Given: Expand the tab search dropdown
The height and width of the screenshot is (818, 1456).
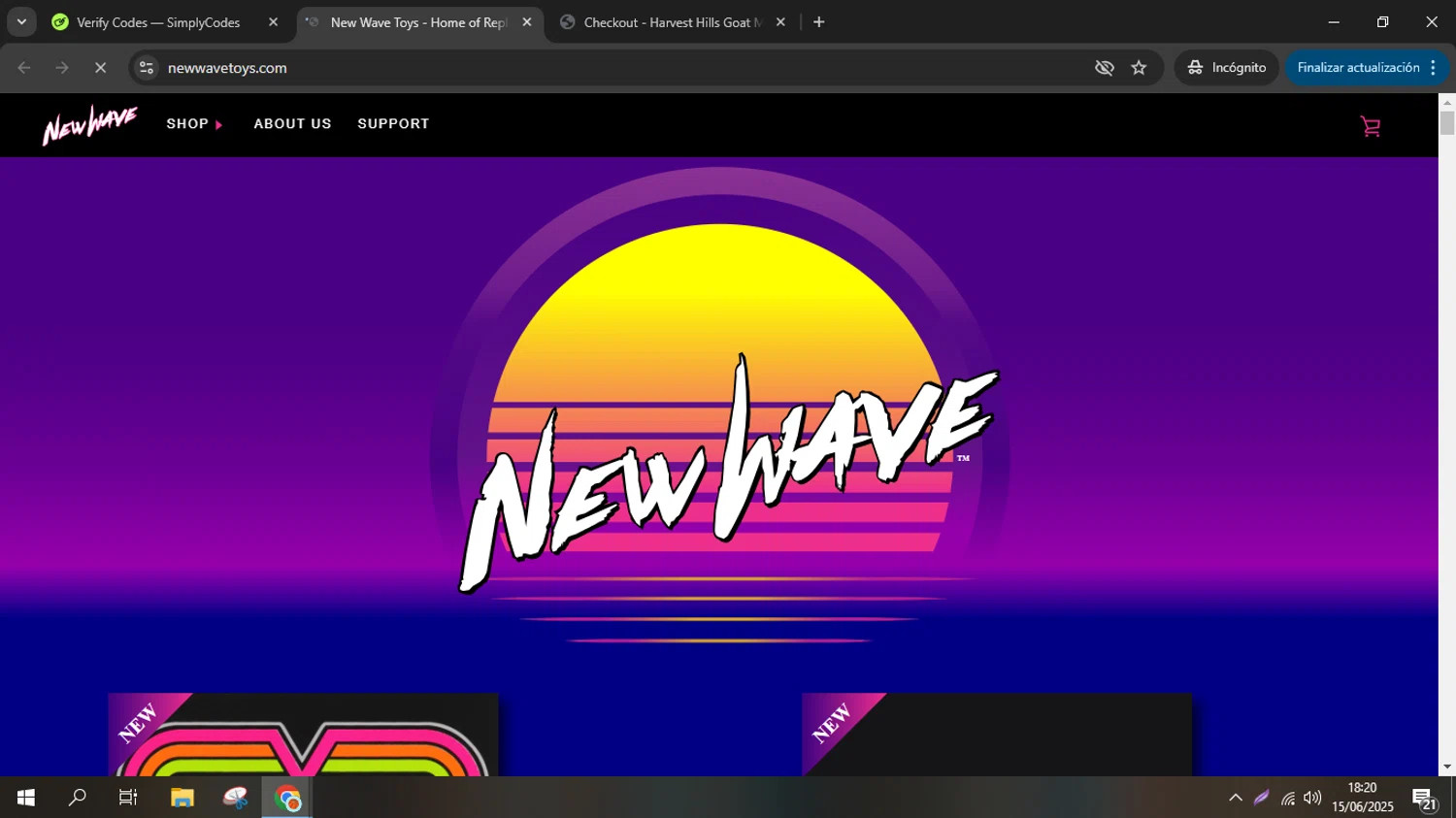Looking at the screenshot, I should point(21,22).
